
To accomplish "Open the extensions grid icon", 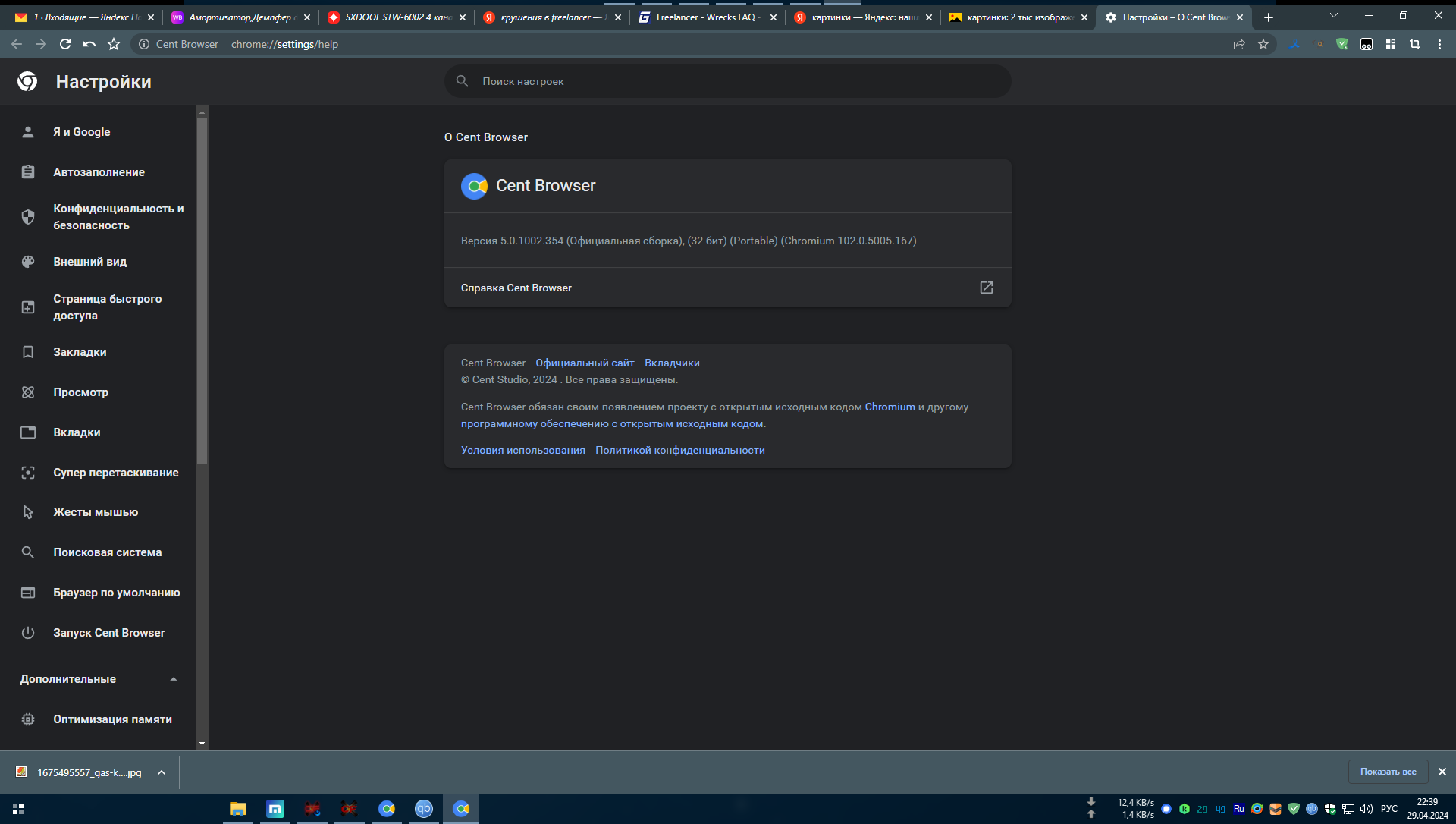I will 1391,44.
